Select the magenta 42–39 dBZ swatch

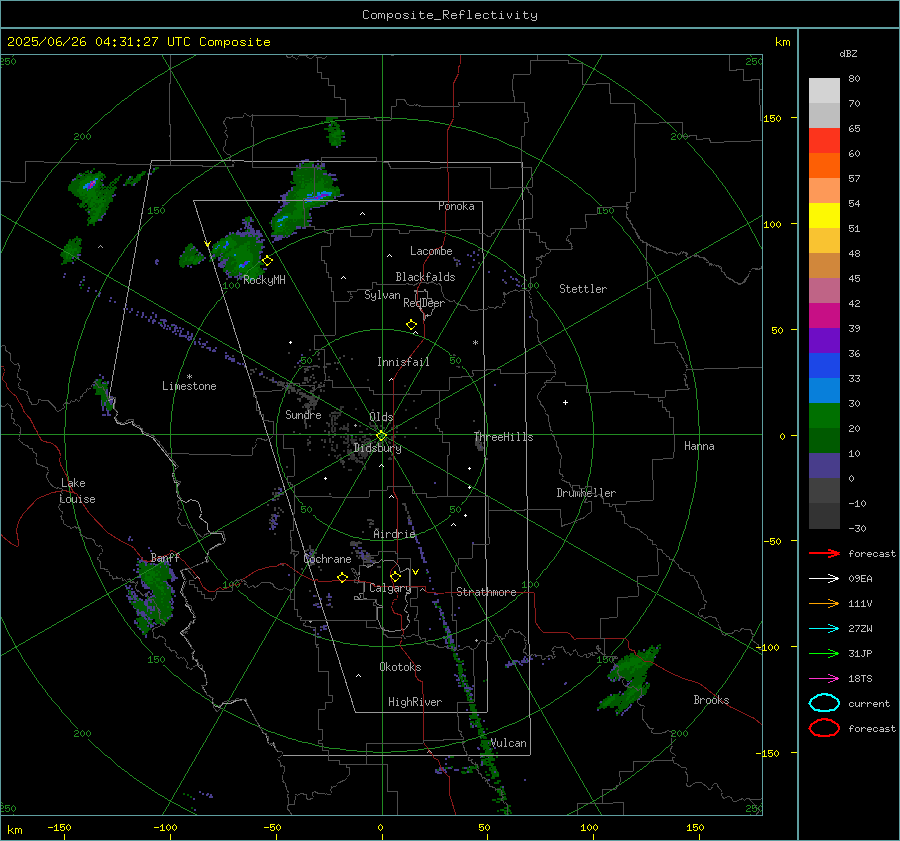click(x=824, y=316)
